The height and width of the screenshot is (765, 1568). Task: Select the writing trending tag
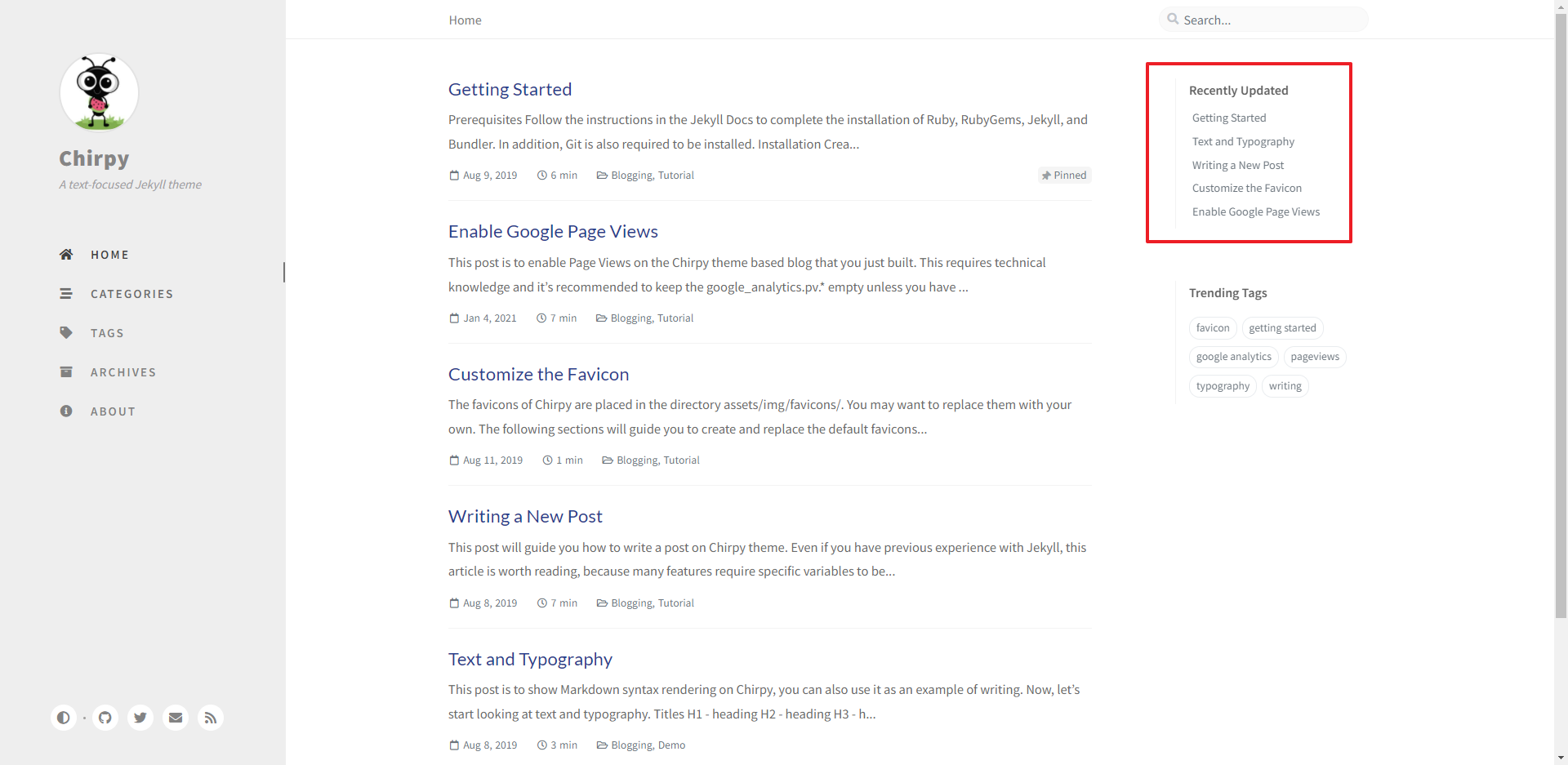tap(1285, 386)
